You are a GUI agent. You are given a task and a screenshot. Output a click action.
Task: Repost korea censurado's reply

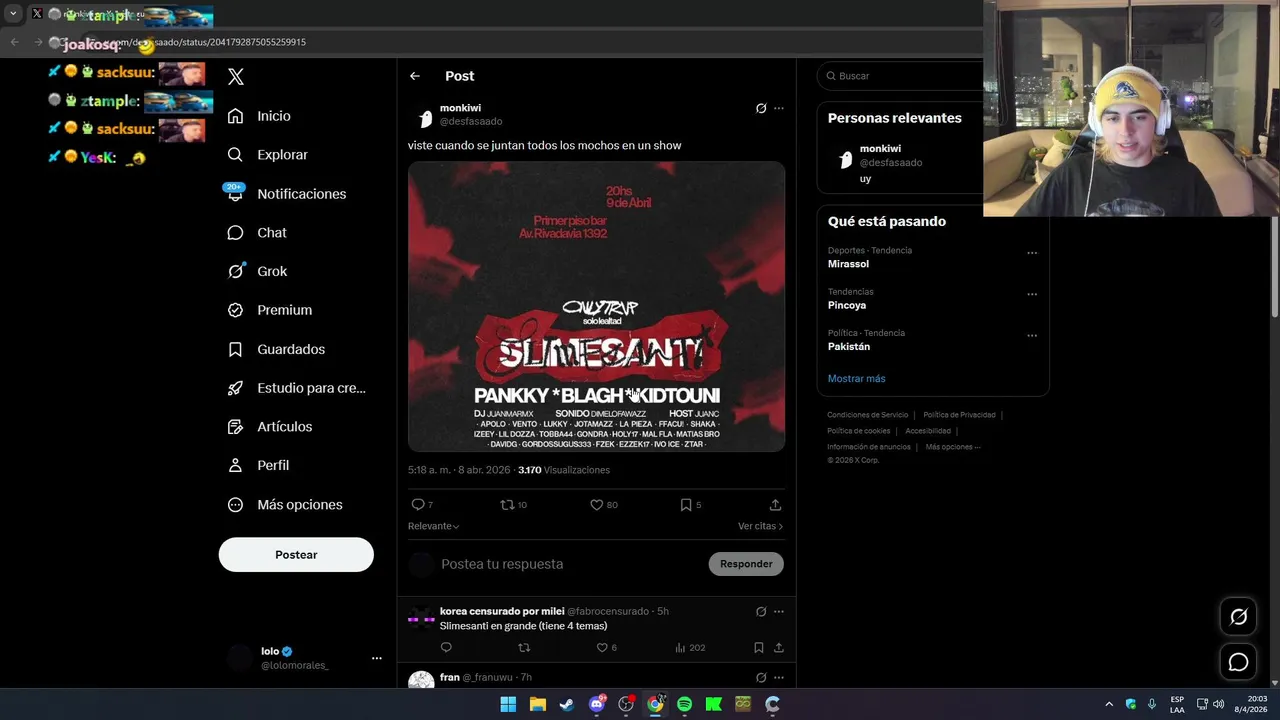pos(524,648)
